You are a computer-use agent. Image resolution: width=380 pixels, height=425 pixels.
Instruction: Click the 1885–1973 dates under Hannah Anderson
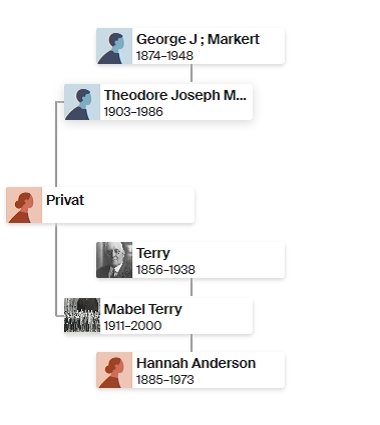pyautogui.click(x=165, y=380)
